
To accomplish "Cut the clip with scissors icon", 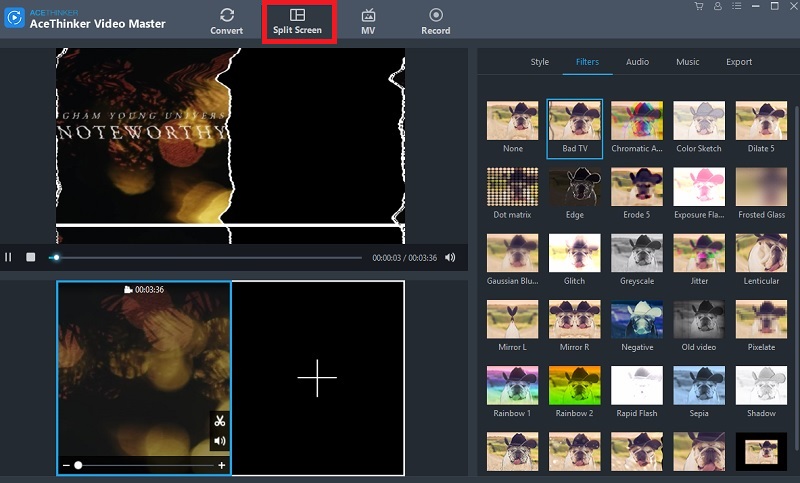I will 220,421.
